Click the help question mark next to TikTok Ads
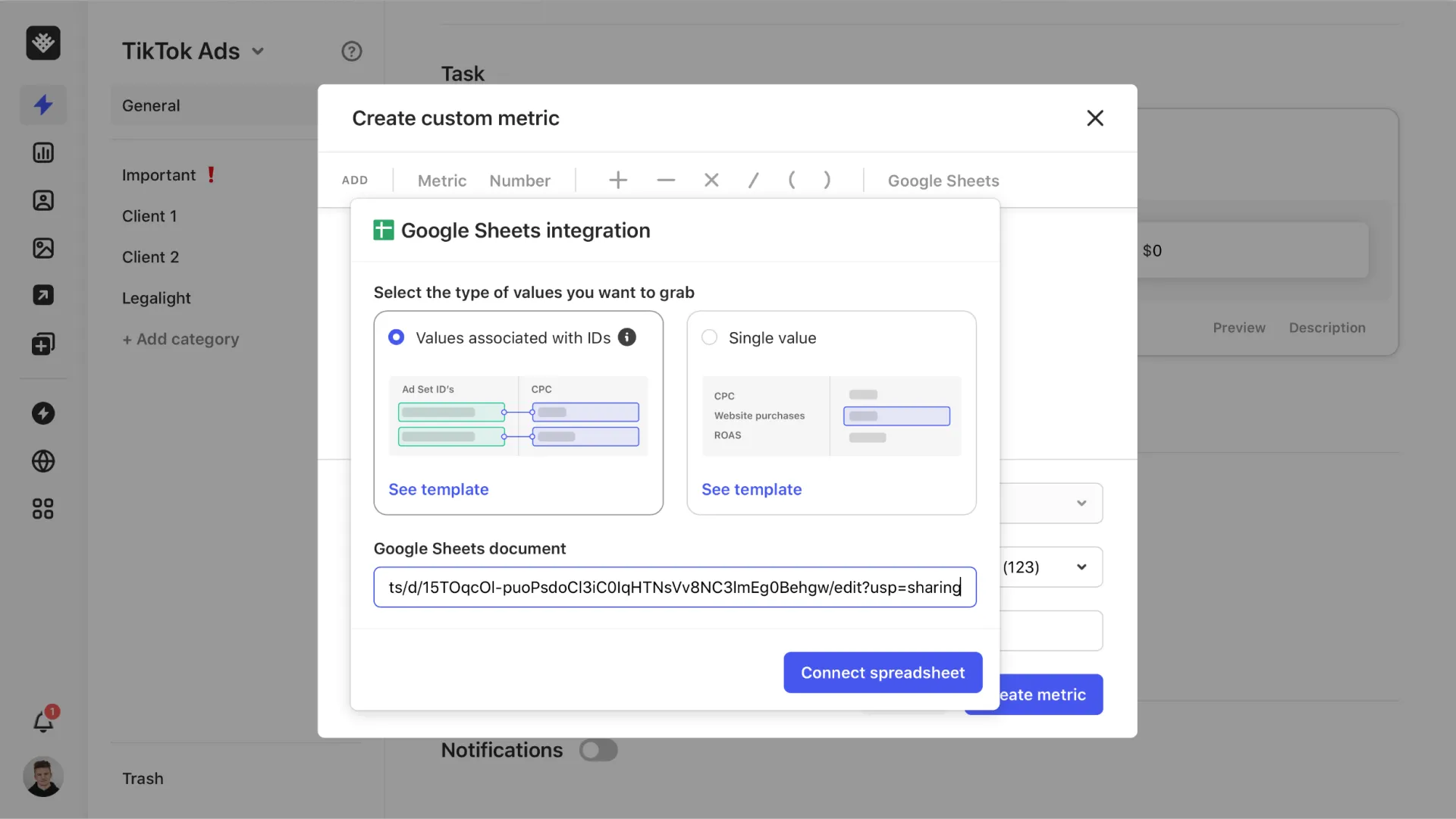Image resolution: width=1456 pixels, height=819 pixels. point(351,51)
